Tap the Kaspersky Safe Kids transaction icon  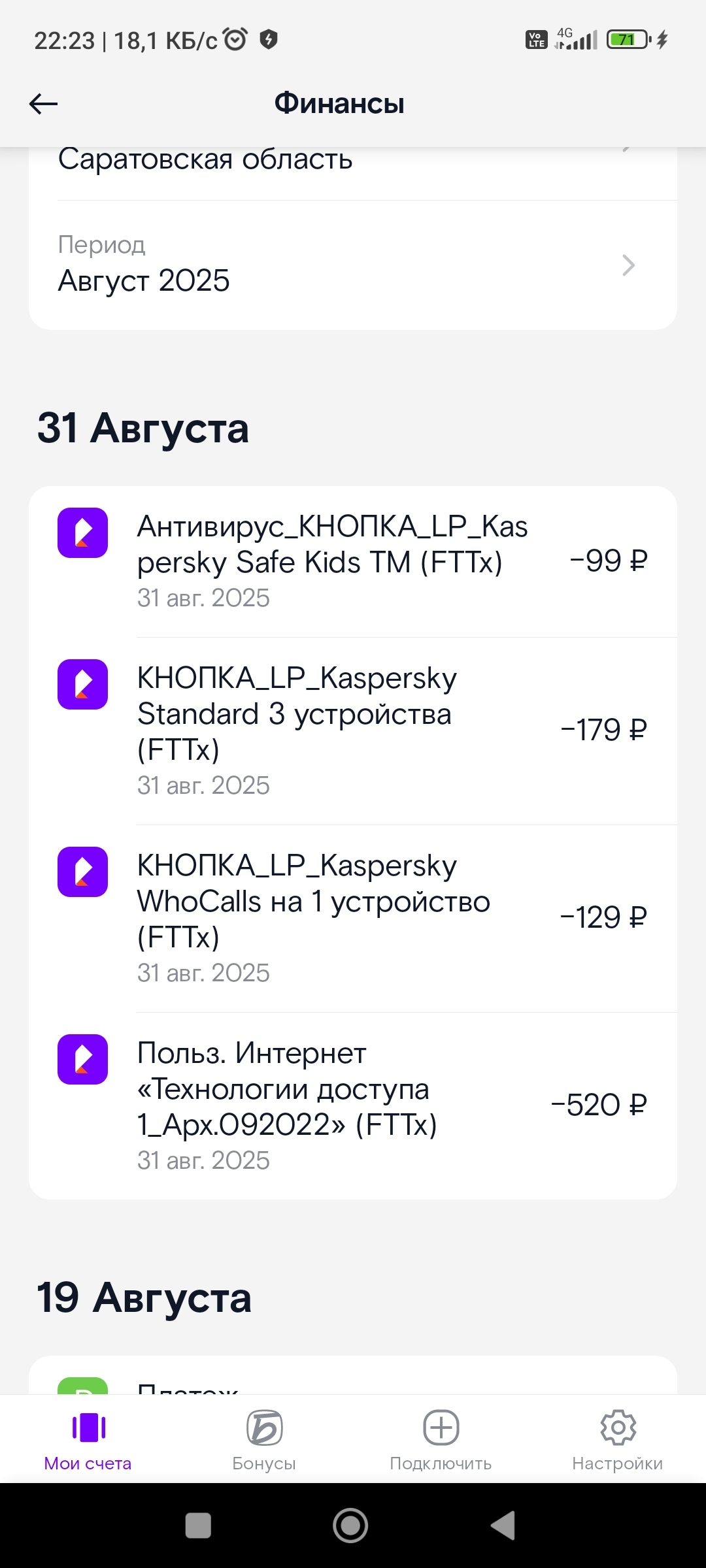pyautogui.click(x=83, y=533)
